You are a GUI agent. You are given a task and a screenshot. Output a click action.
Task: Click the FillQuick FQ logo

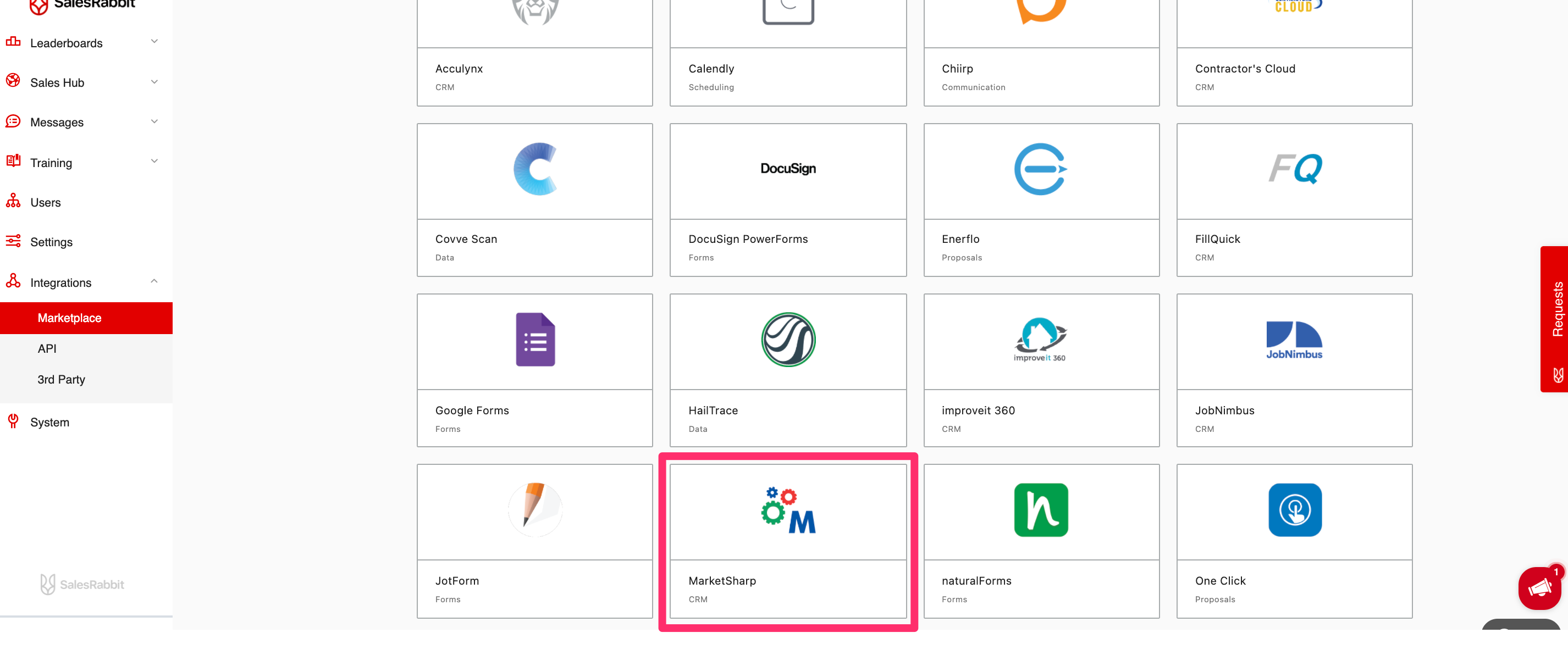[x=1295, y=169]
